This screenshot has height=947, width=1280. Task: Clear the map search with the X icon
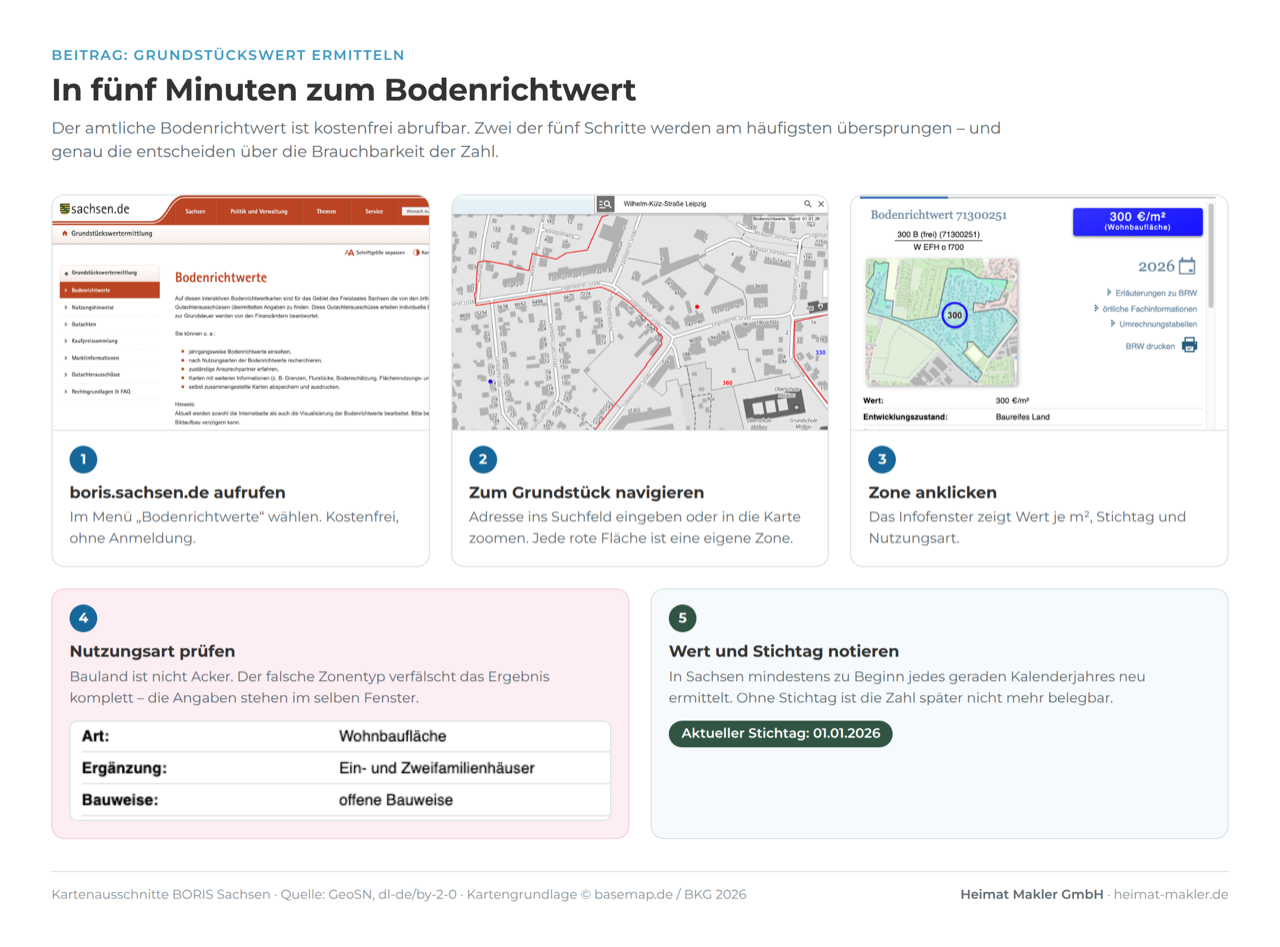click(x=820, y=204)
